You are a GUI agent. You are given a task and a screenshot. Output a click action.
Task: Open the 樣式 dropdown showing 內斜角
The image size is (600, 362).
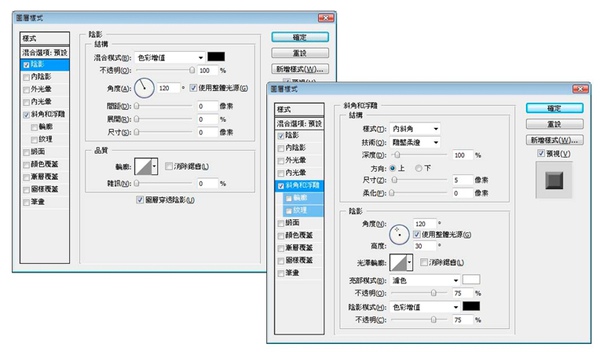click(x=414, y=129)
